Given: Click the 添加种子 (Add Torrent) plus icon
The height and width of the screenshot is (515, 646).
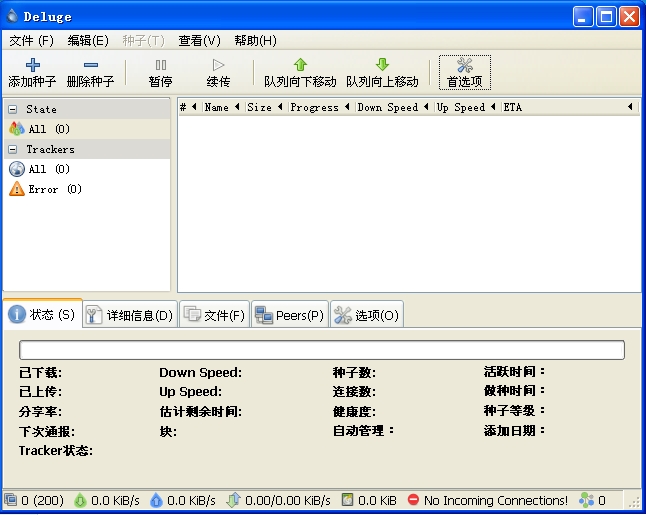Looking at the screenshot, I should coord(33,65).
